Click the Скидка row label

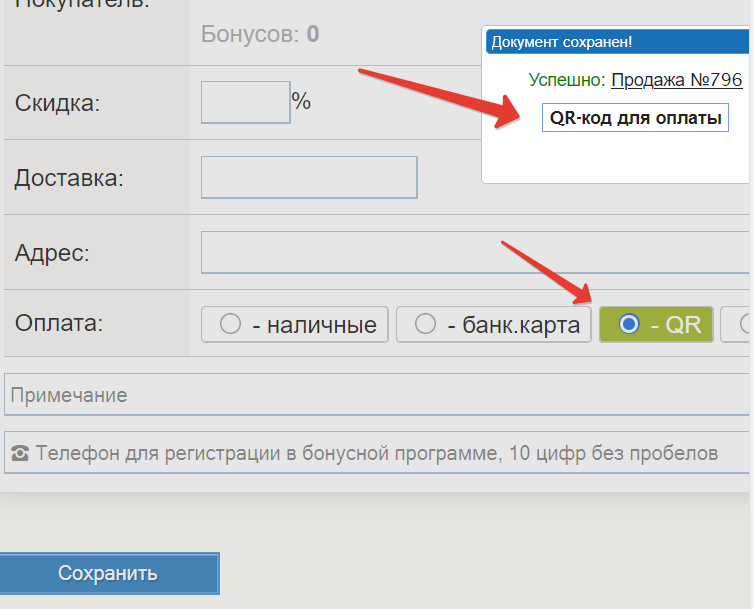[57, 103]
